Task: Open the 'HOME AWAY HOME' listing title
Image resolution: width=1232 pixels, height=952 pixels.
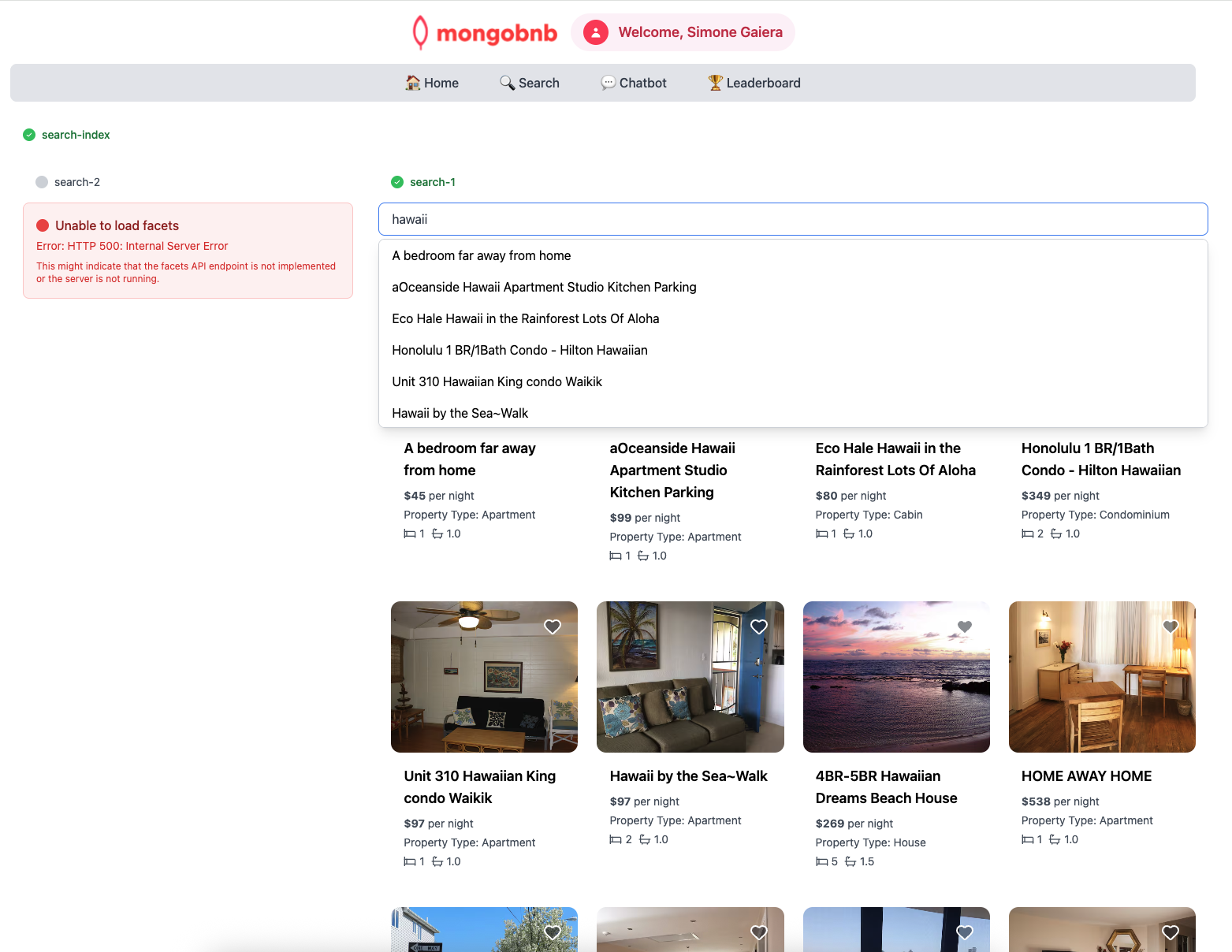Action: (x=1086, y=775)
